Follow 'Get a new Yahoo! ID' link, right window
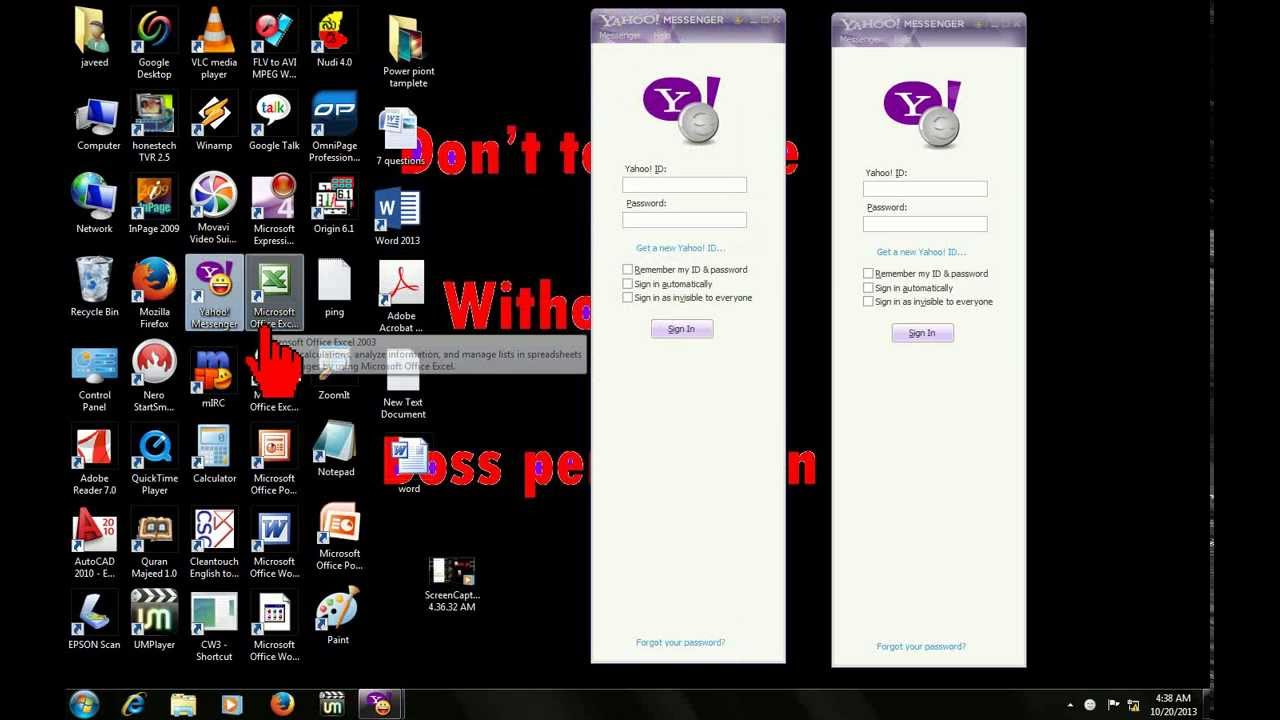 [x=921, y=252]
